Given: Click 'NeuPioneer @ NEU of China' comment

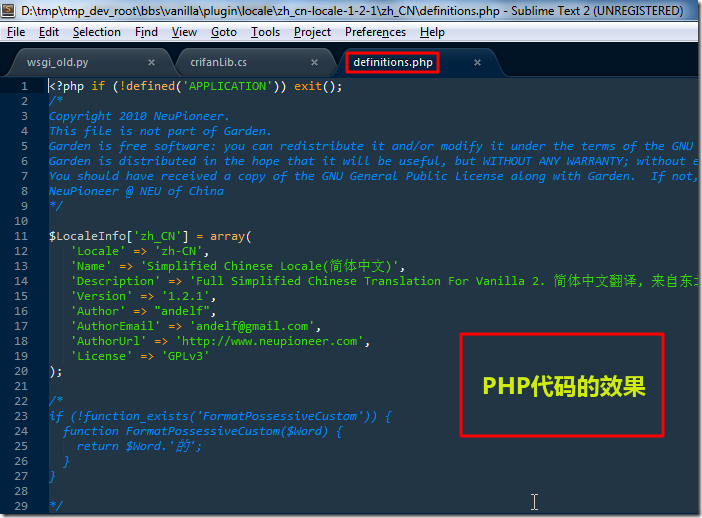Looking at the screenshot, I should click(x=136, y=191).
